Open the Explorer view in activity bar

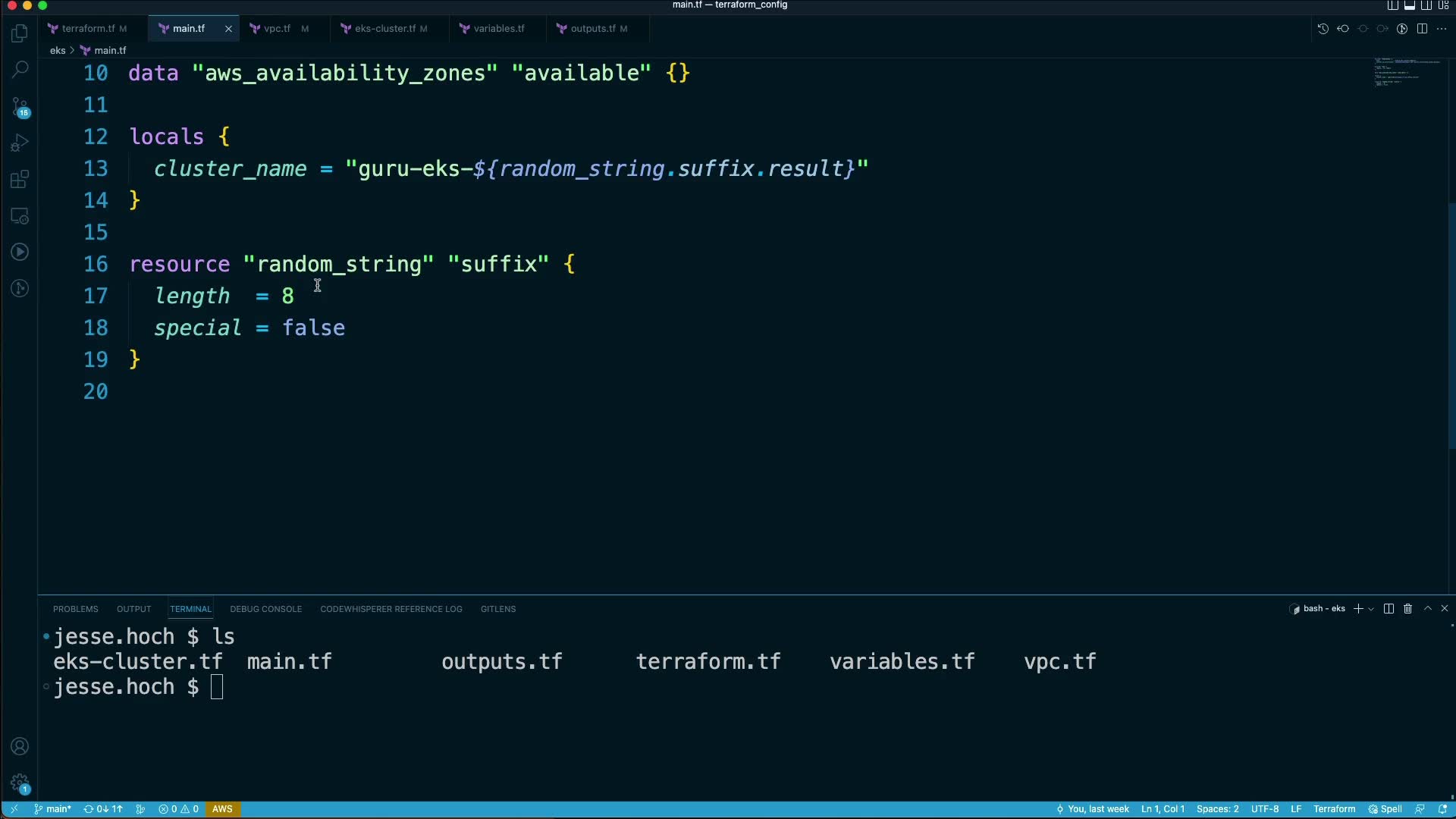tap(20, 33)
